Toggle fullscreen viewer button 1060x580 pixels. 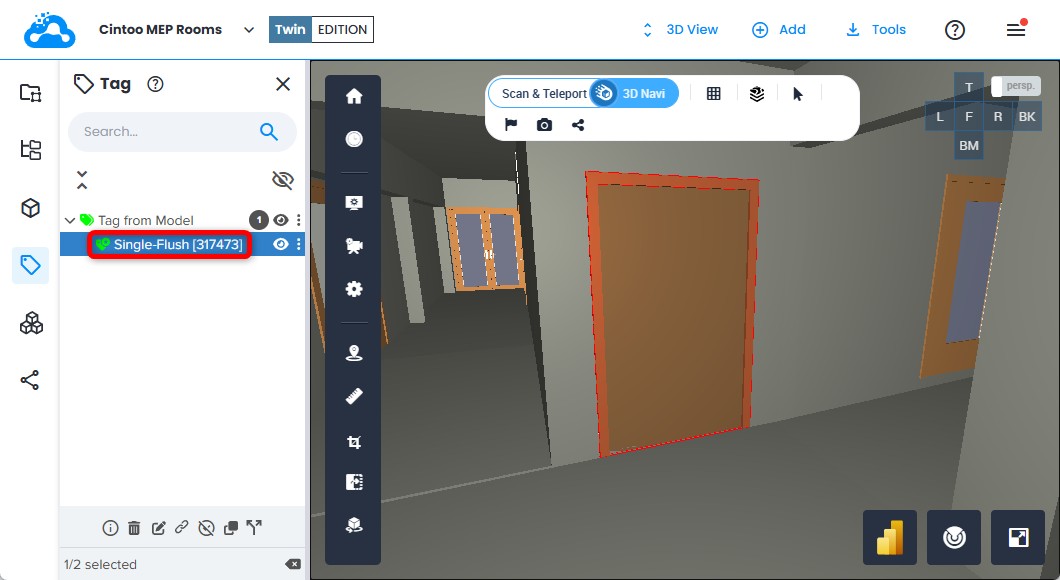1017,537
